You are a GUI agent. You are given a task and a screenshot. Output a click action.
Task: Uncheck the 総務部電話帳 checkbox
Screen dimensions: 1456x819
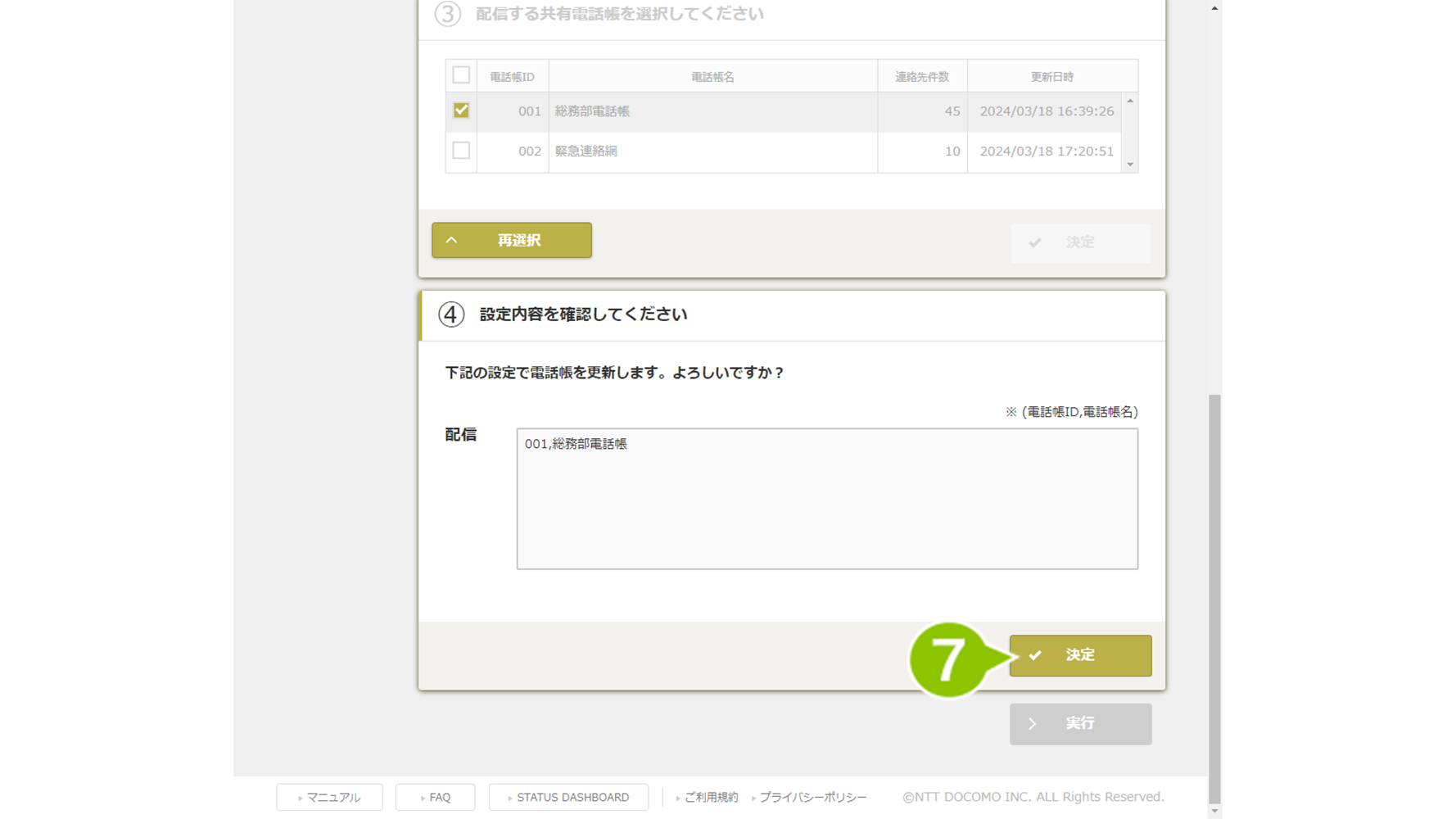pyautogui.click(x=461, y=111)
